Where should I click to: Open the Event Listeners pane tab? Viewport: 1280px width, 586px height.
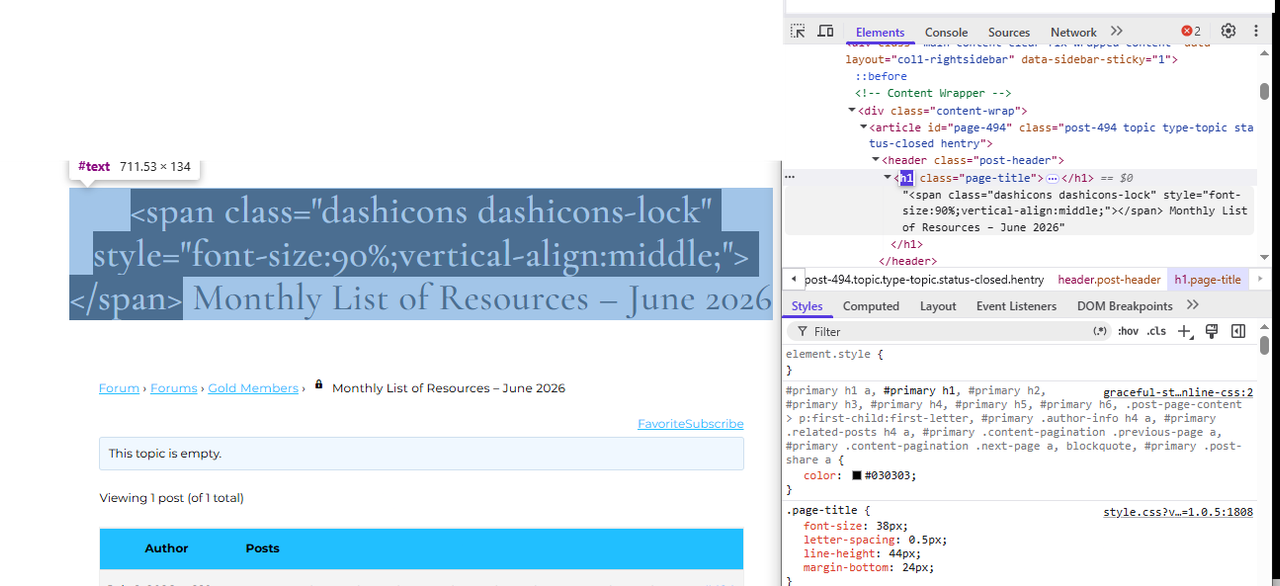click(1016, 306)
